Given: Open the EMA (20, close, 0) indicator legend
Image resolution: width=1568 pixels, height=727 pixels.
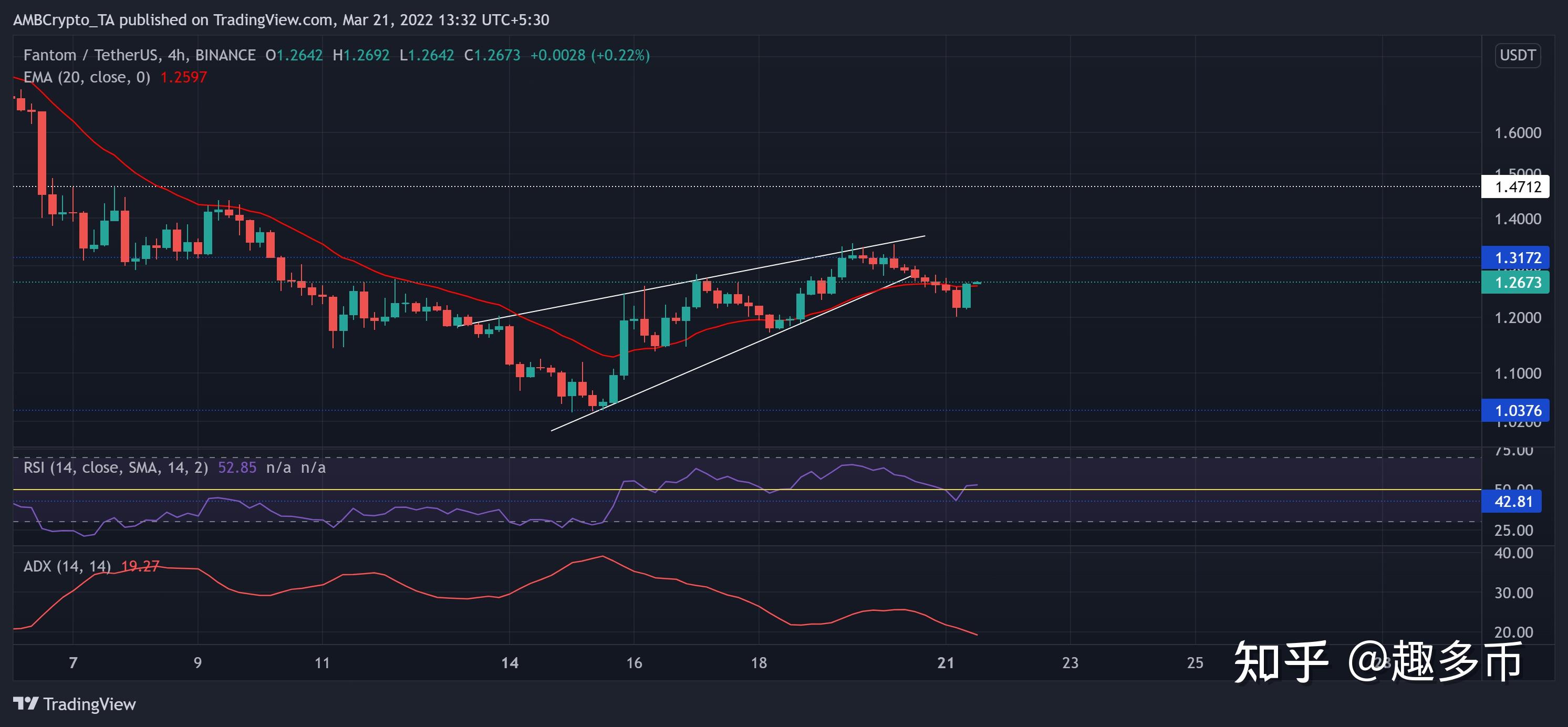Looking at the screenshot, I should coord(87,77).
